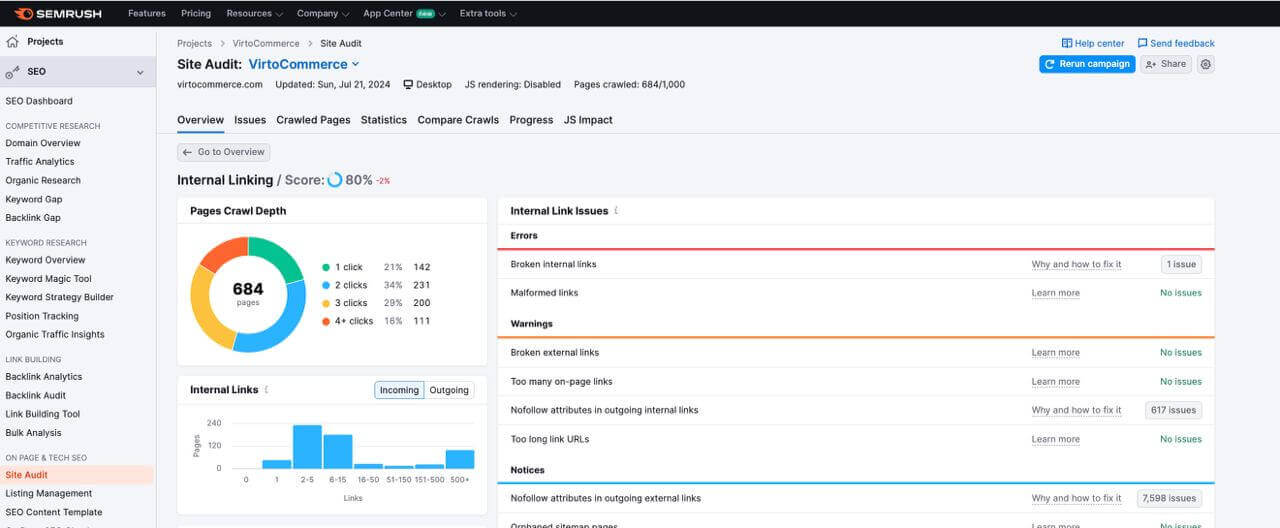Select Site Audit in sidebar
Viewport: 1280px width, 528px height.
[77, 475]
